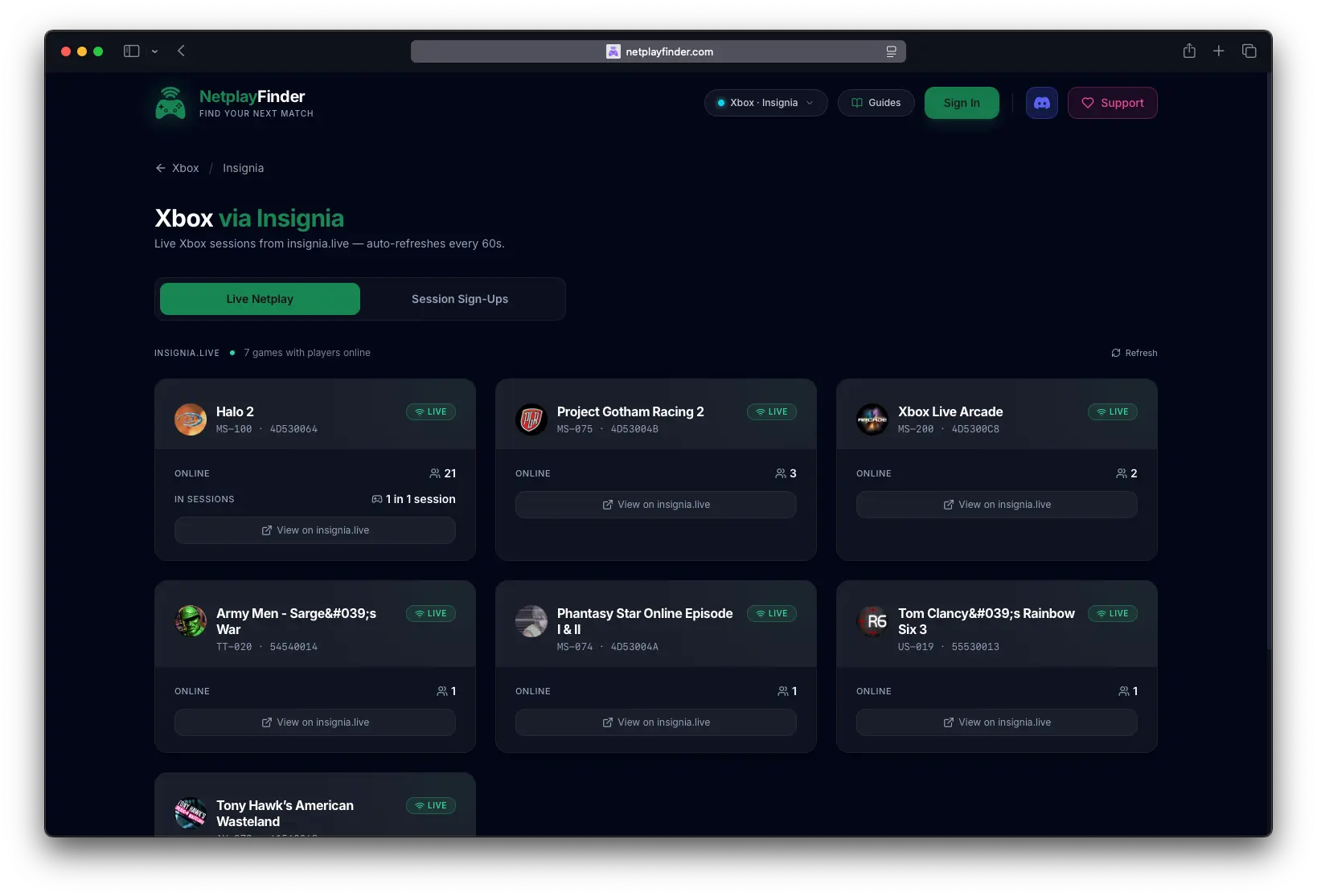Click "7 games with players online" text

tap(307, 353)
